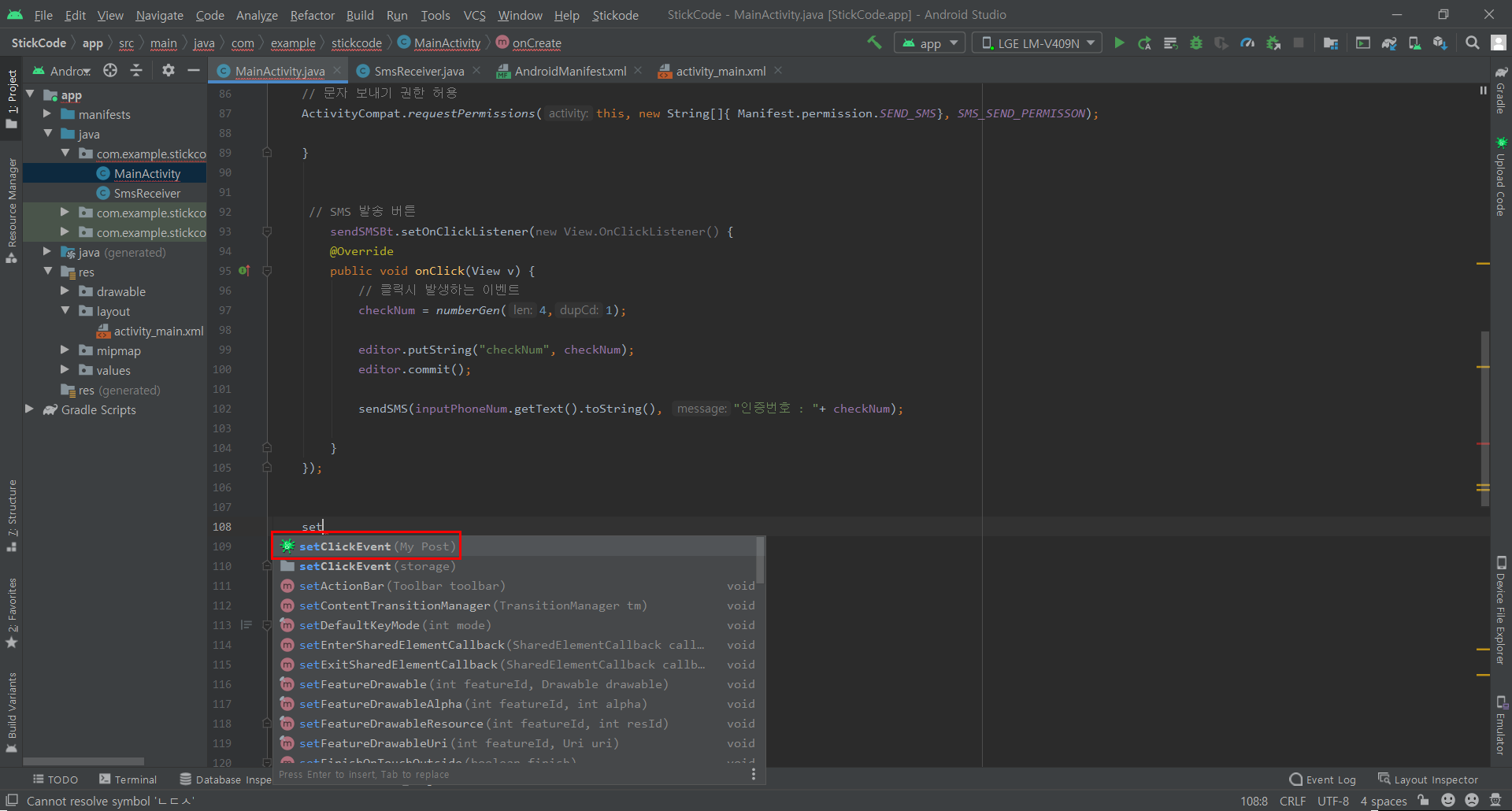Open the Terminal tool window
Image resolution: width=1512 pixels, height=811 pixels.
tap(128, 780)
